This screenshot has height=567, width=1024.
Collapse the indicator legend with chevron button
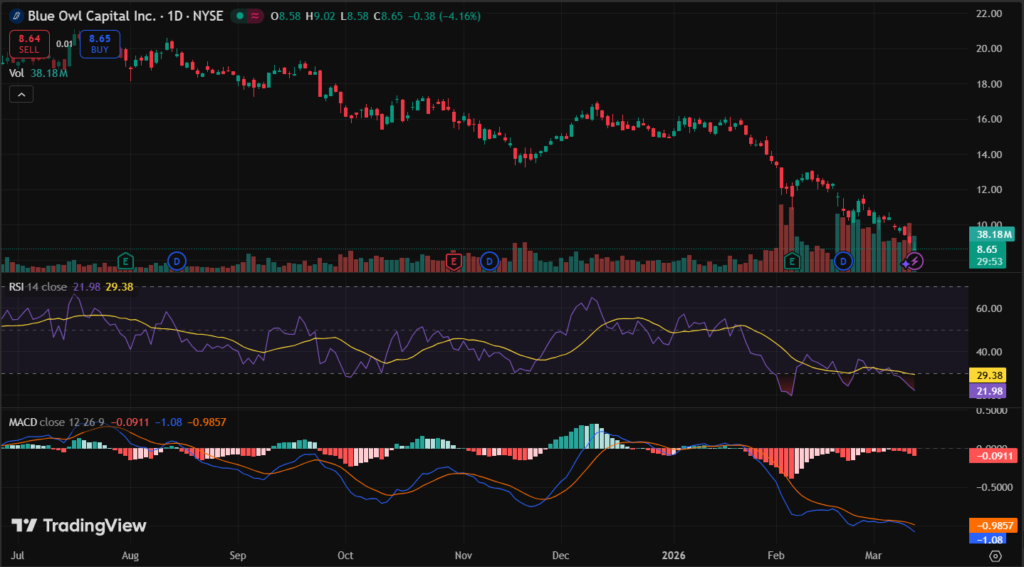coord(22,94)
